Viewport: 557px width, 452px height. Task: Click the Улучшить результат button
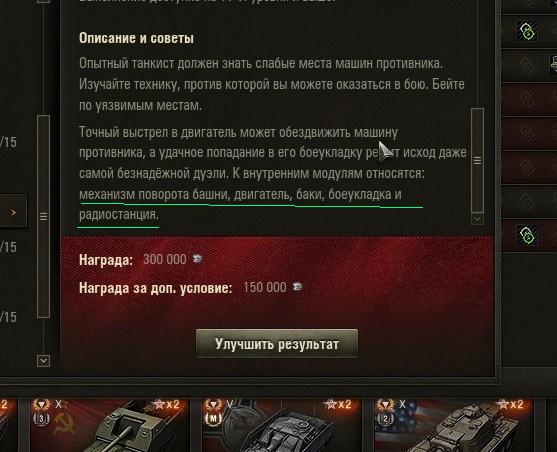point(277,344)
